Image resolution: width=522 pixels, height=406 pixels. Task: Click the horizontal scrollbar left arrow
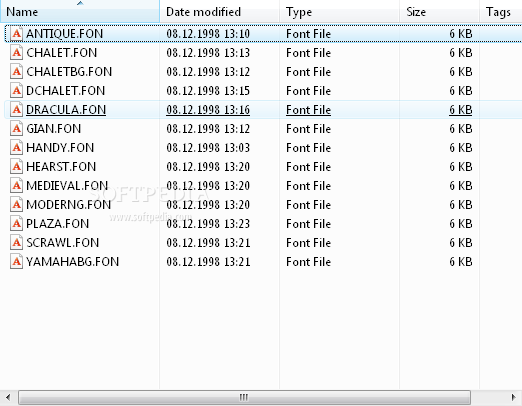(x=8, y=397)
